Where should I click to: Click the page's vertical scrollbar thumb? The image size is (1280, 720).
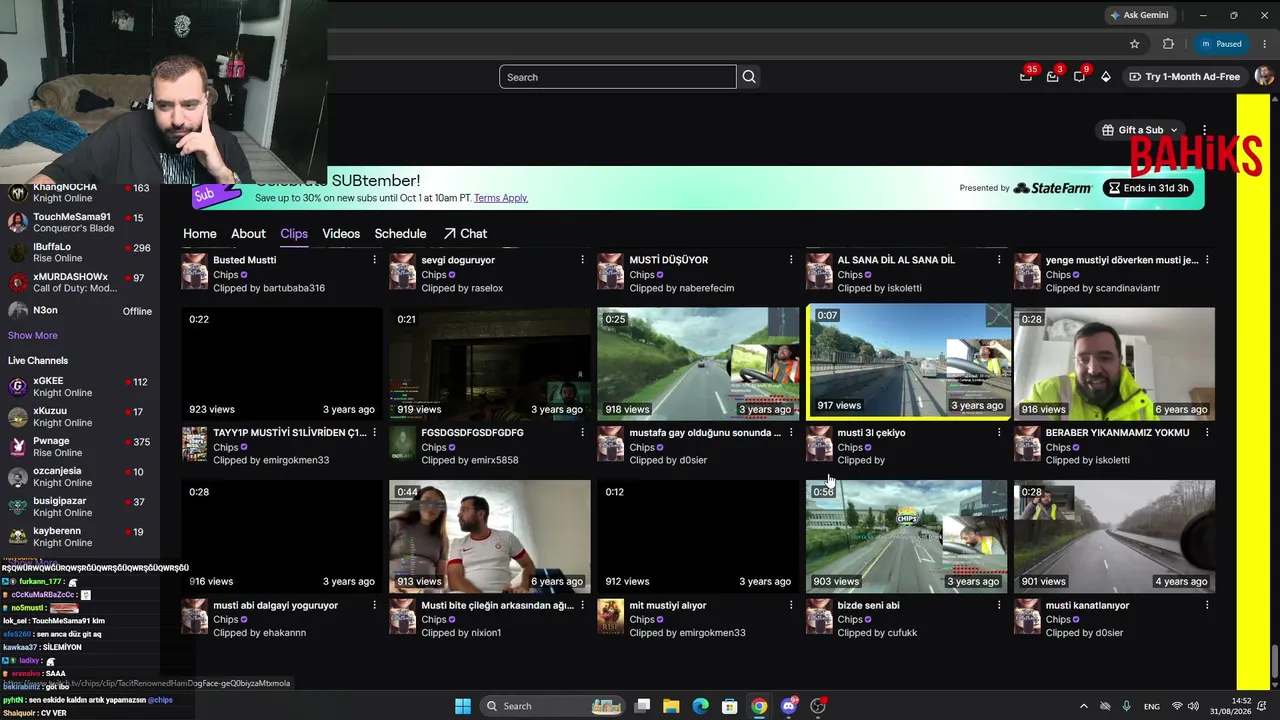1274,661
